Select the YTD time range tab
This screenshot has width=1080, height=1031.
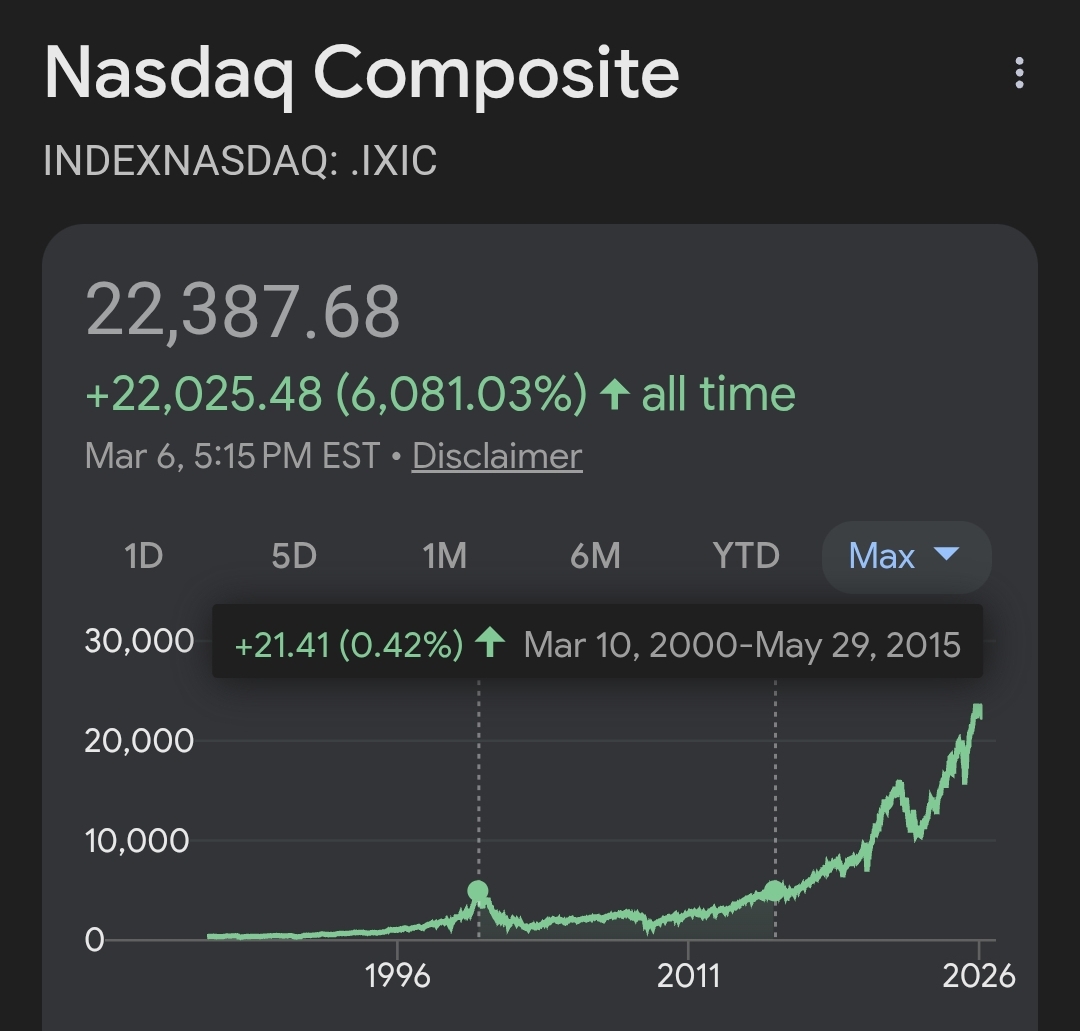746,555
